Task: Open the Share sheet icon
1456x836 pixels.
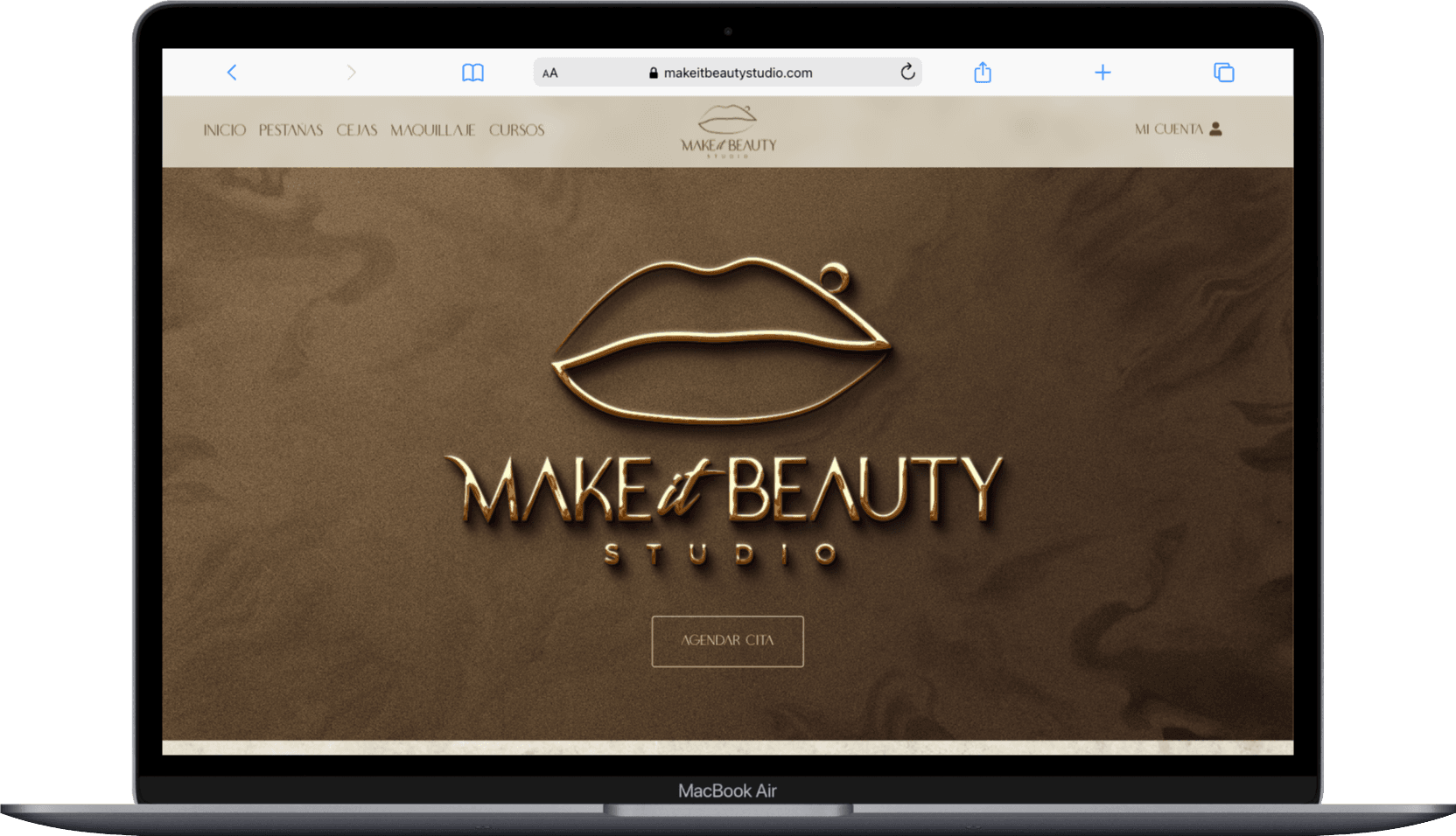Action: 982,73
